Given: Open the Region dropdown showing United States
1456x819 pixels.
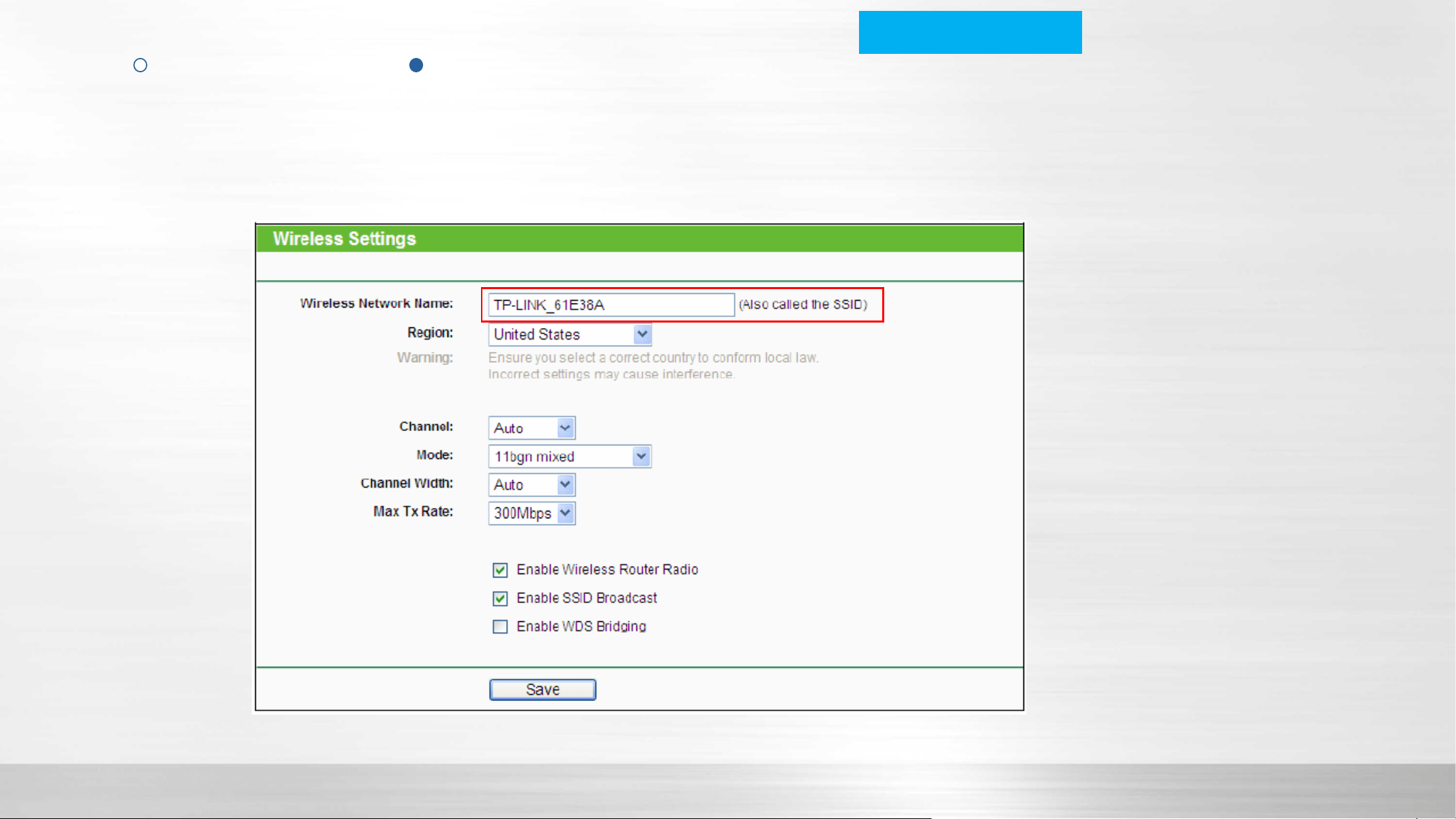Looking at the screenshot, I should (570, 334).
